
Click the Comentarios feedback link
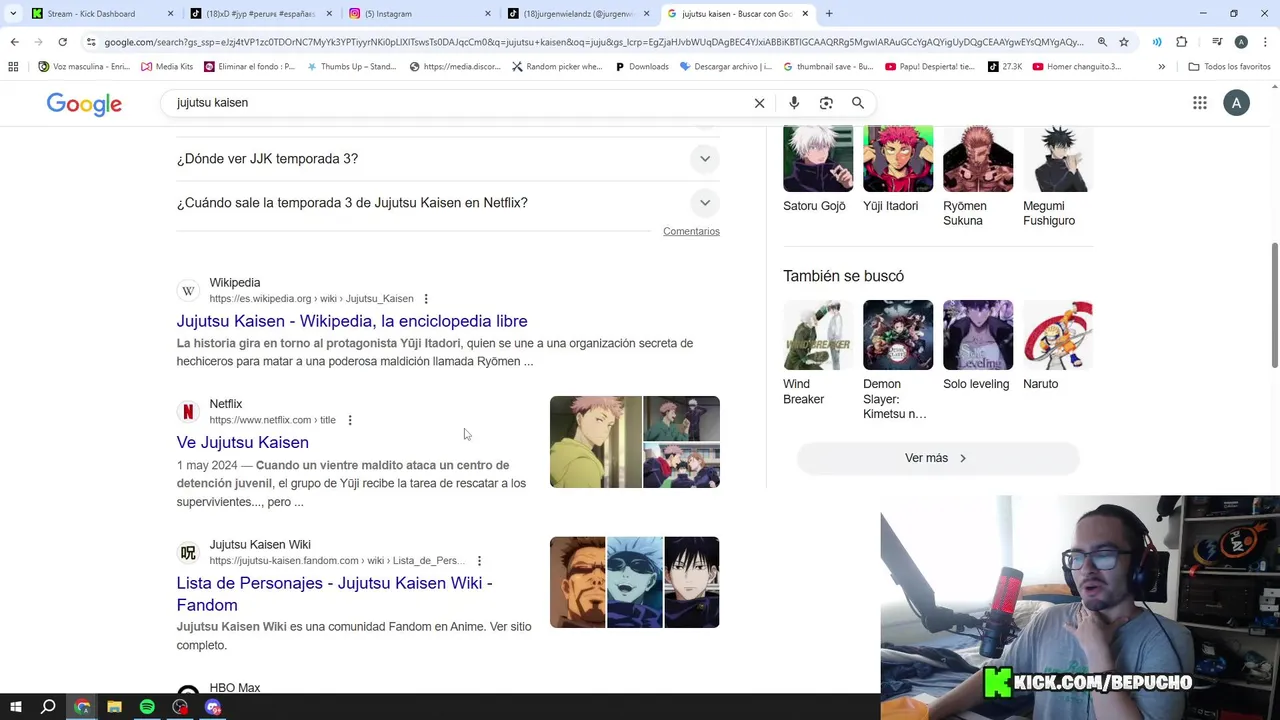pyautogui.click(x=691, y=231)
